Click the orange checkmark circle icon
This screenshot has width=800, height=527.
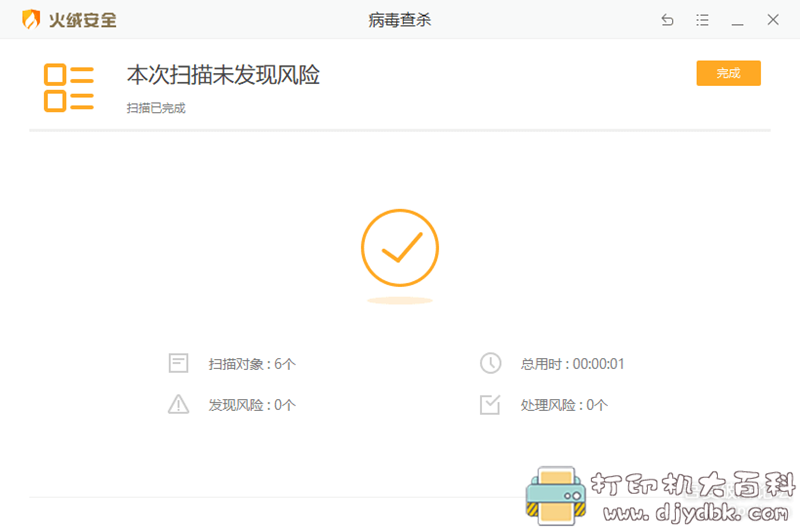[400, 247]
